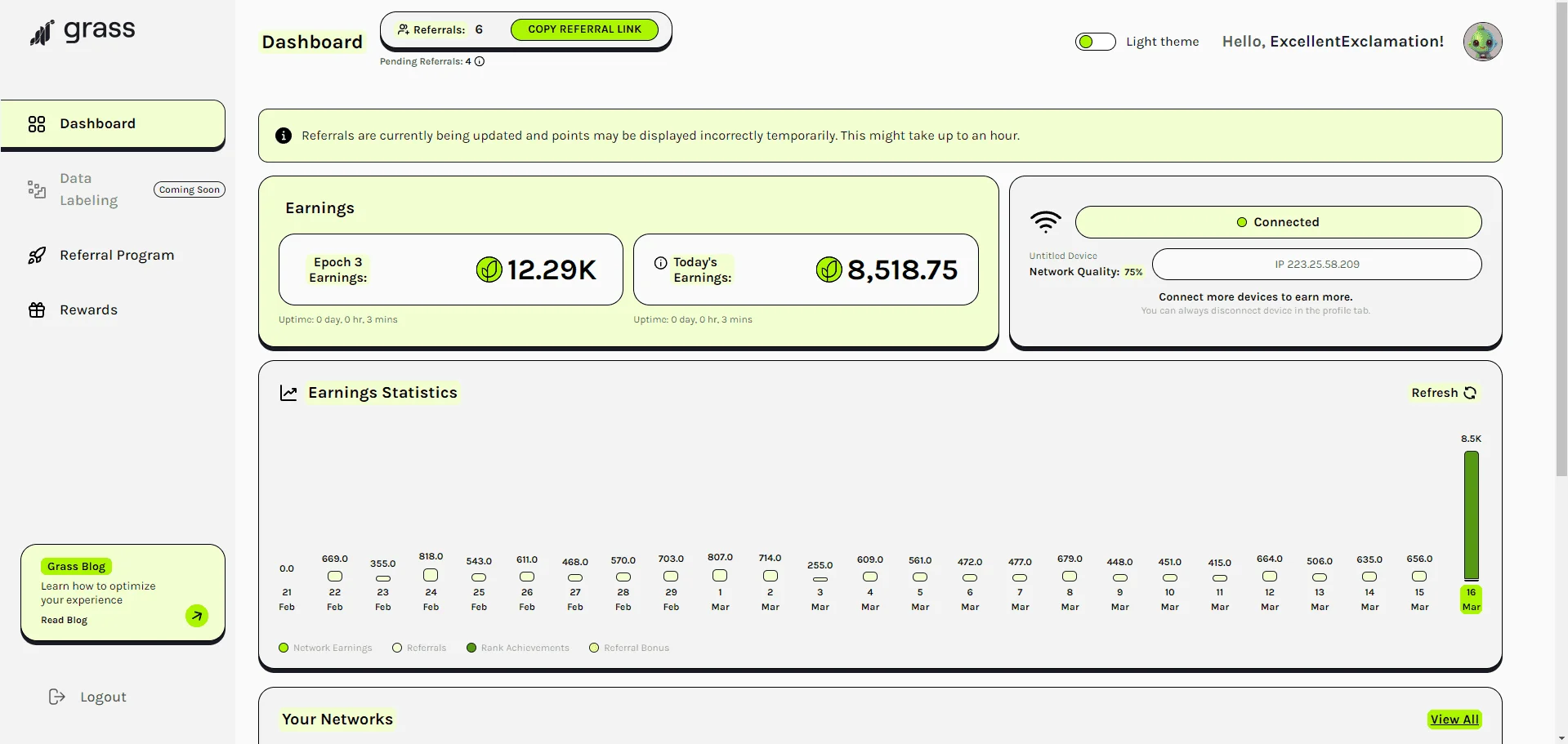
Task: Select the 8 Mar bar marker
Action: (1070, 577)
